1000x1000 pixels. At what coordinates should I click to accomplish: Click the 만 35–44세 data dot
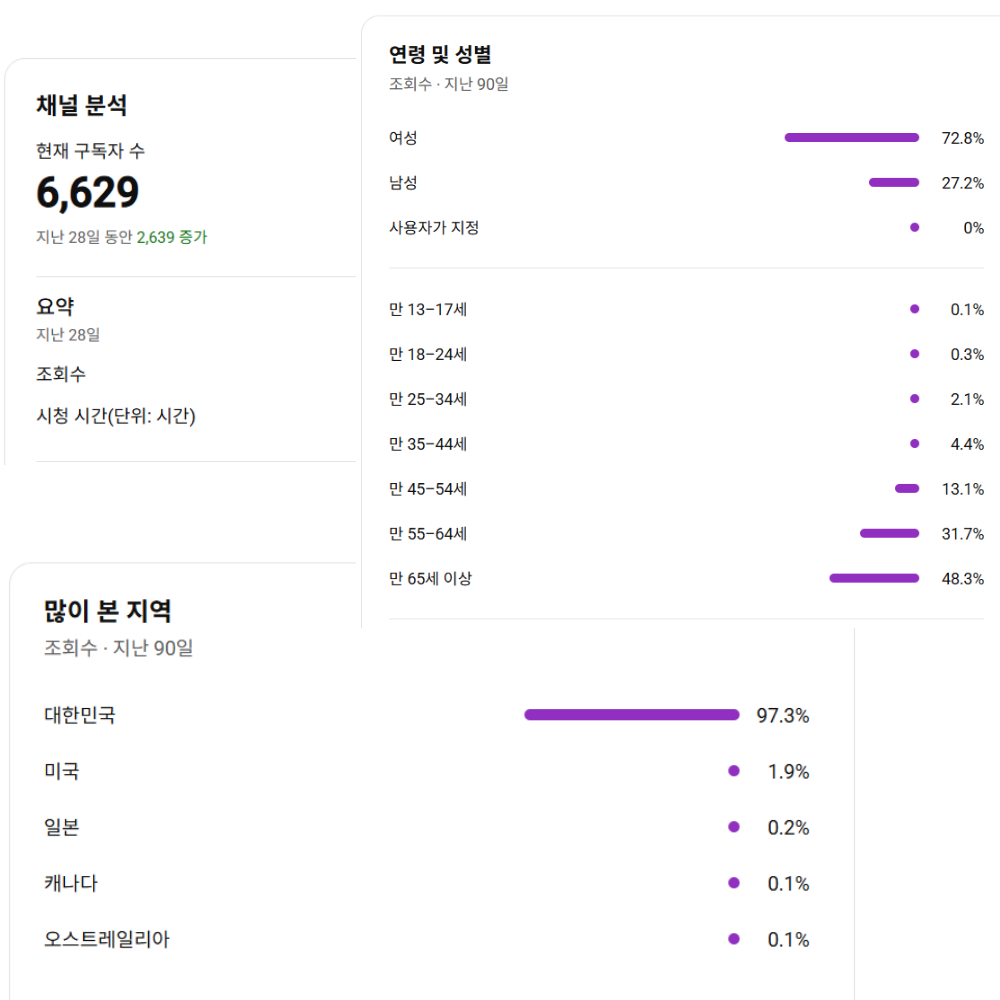(915, 444)
